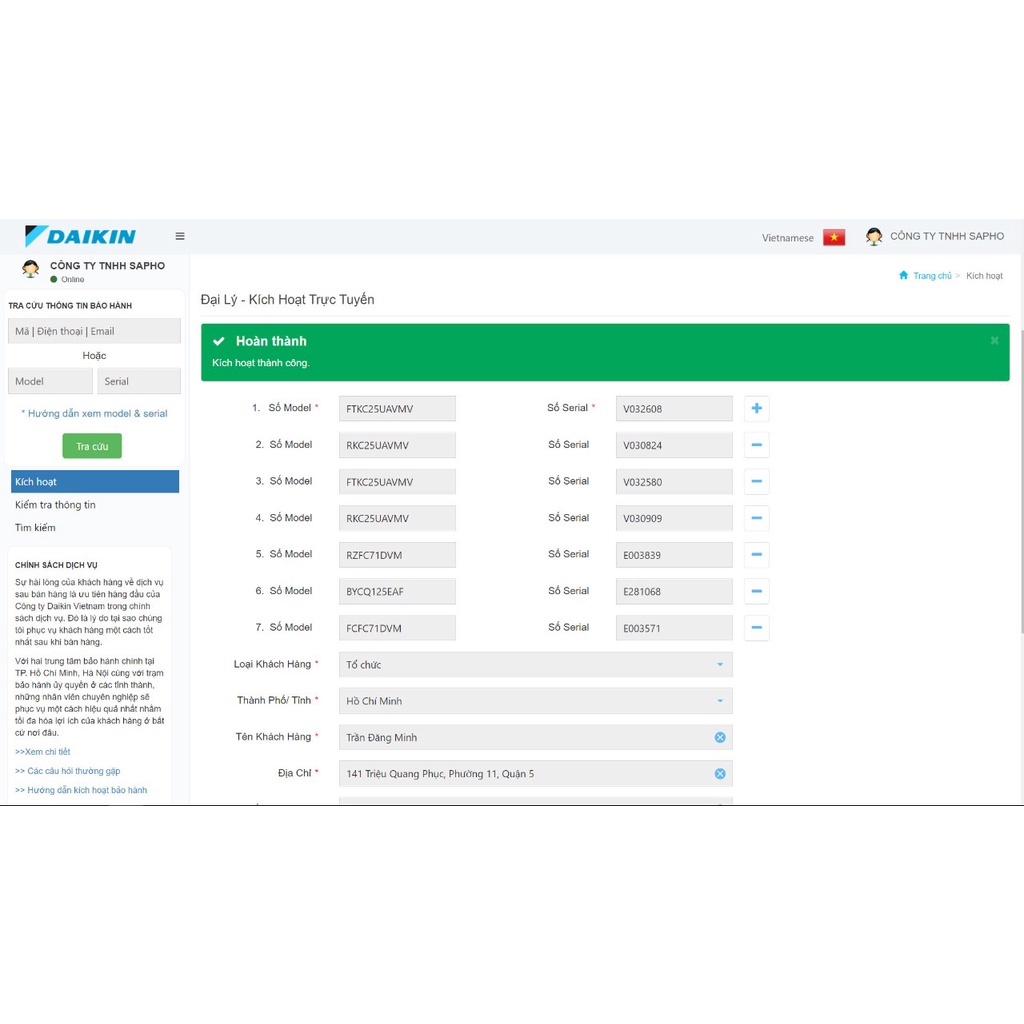The image size is (1024, 1024).
Task: Remove row 2 with the minus button
Action: 757,445
